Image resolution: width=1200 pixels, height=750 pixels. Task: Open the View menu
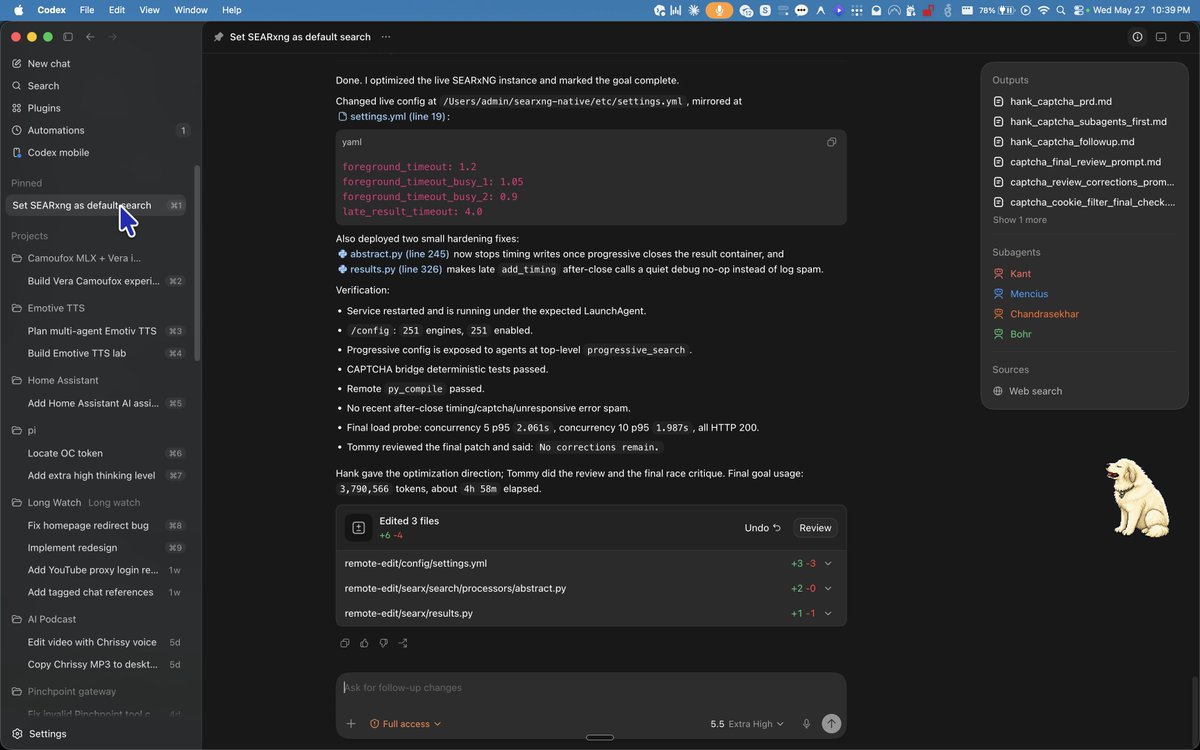[149, 10]
